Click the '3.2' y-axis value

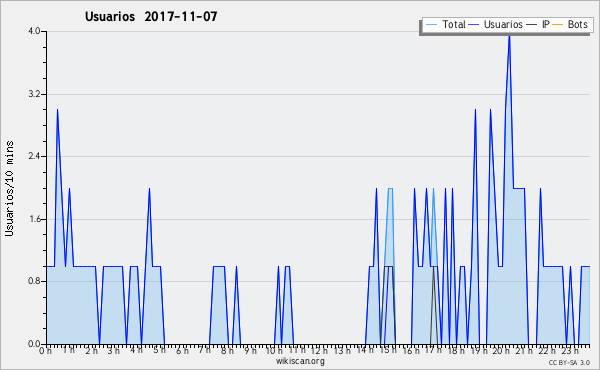tap(34, 94)
